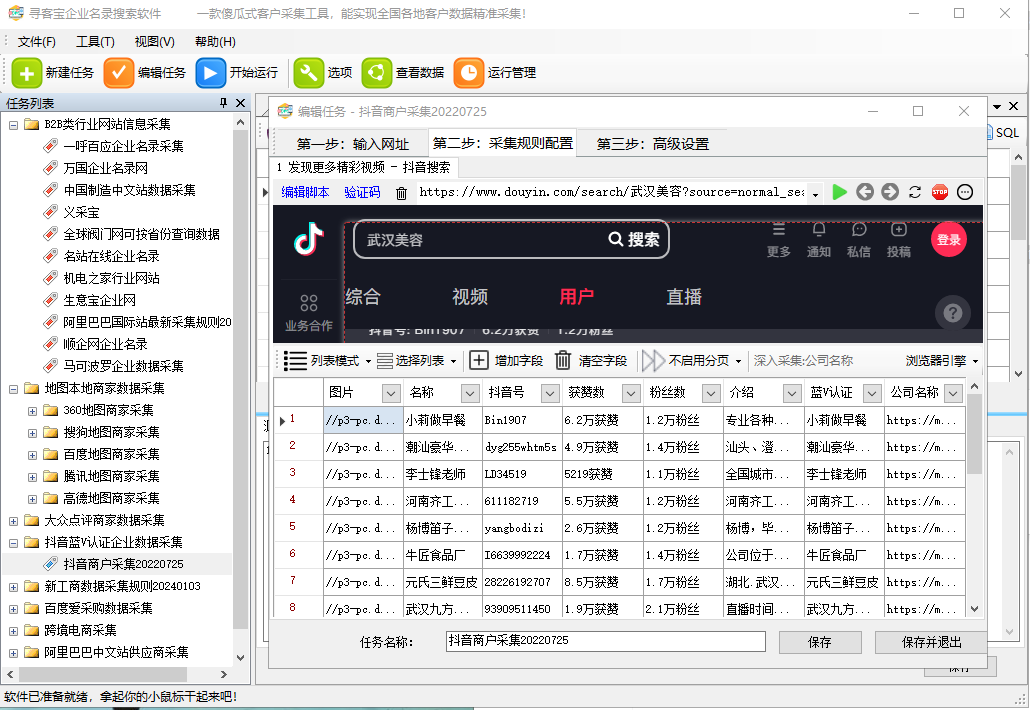Screen dimensions: 1030x710
Task: Click the 保存并退出 button
Action: pos(930,642)
